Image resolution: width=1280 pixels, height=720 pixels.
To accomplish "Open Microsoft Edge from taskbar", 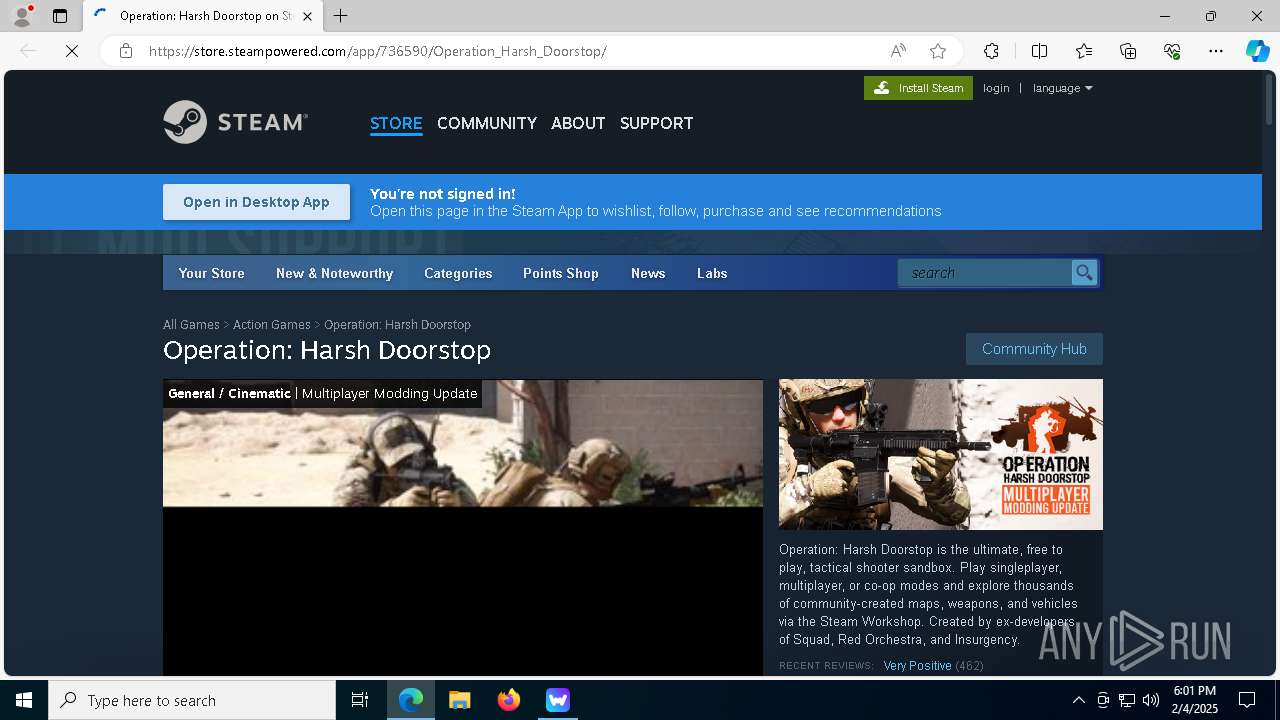I will click(x=411, y=700).
